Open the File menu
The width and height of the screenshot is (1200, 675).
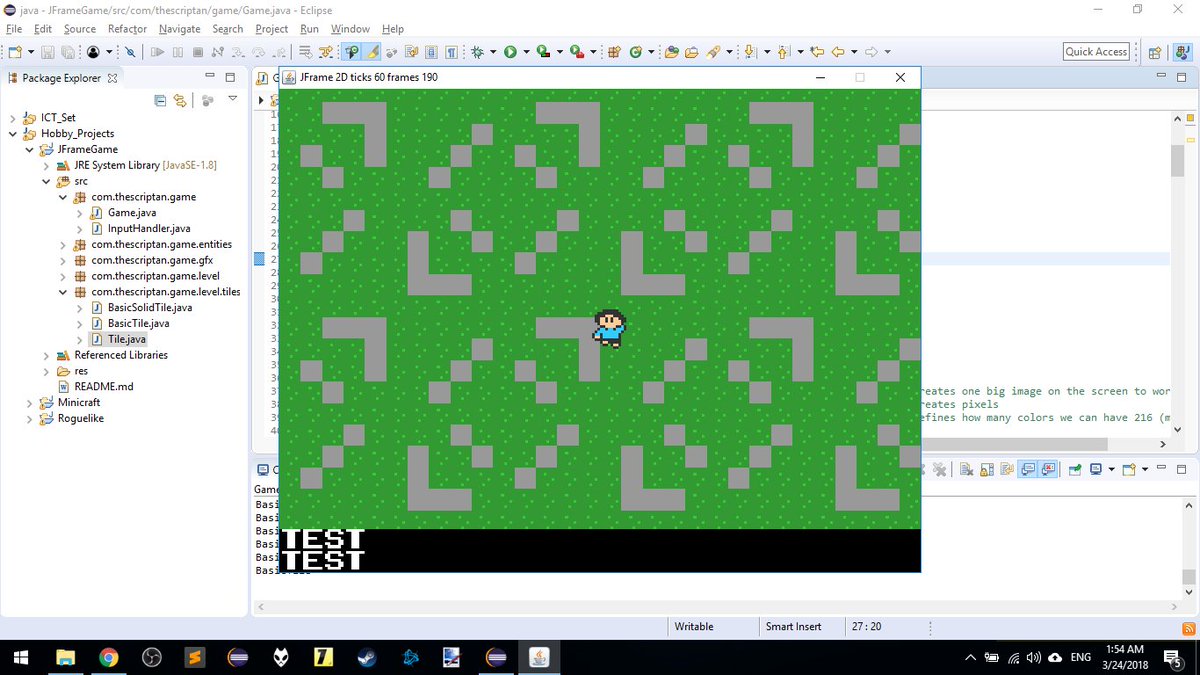(14, 29)
